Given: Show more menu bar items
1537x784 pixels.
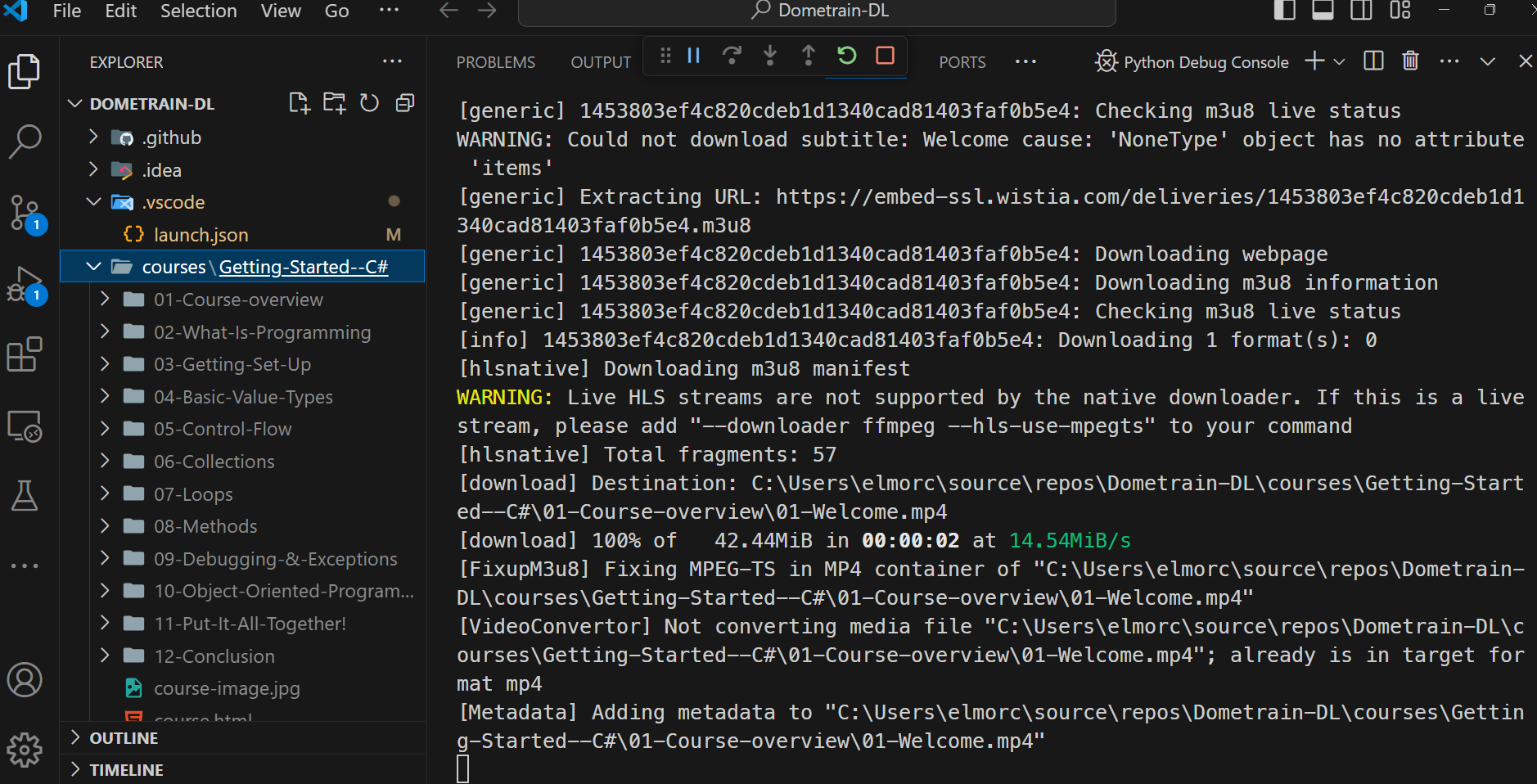Looking at the screenshot, I should pyautogui.click(x=390, y=11).
